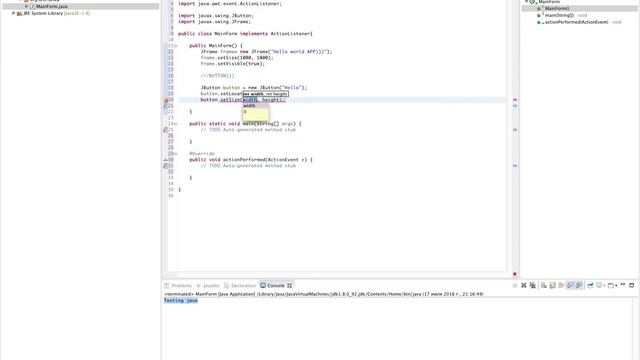Toggle show console when standard error changes

(579, 285)
